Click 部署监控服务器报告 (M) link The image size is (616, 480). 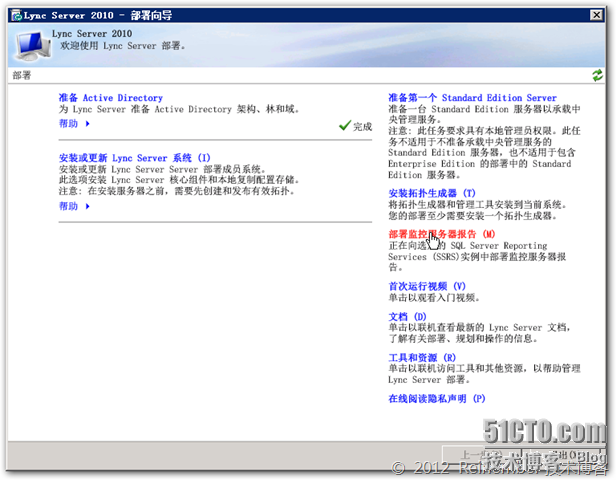pos(442,234)
